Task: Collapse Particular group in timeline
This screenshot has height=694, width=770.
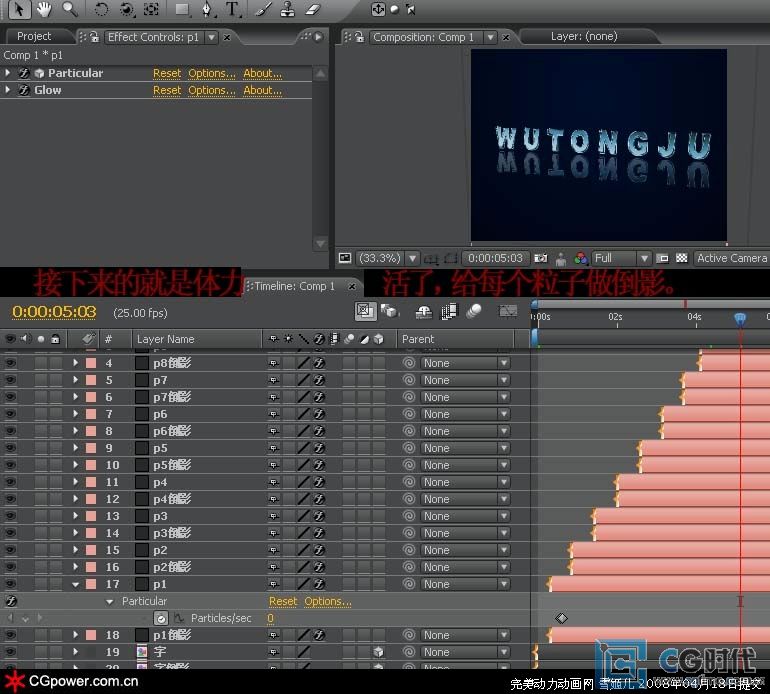Action: coord(110,602)
